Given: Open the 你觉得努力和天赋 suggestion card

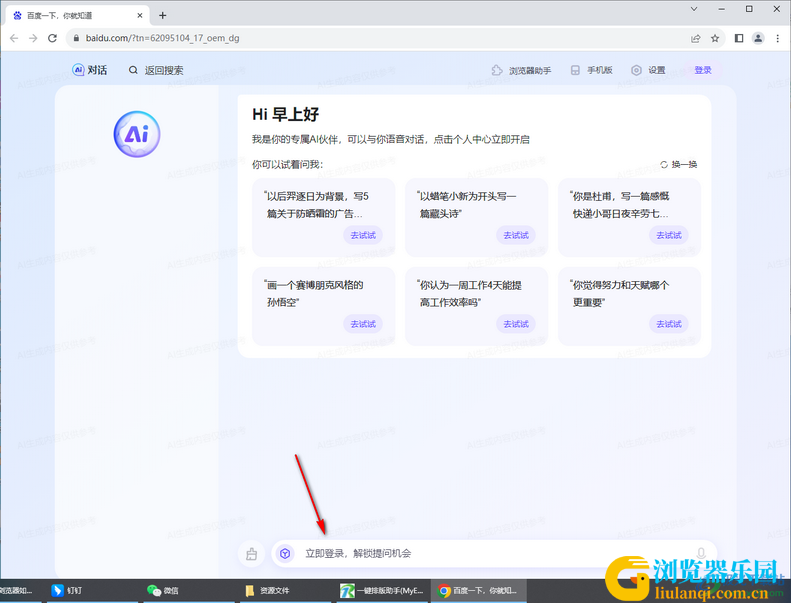Looking at the screenshot, I should [629, 306].
